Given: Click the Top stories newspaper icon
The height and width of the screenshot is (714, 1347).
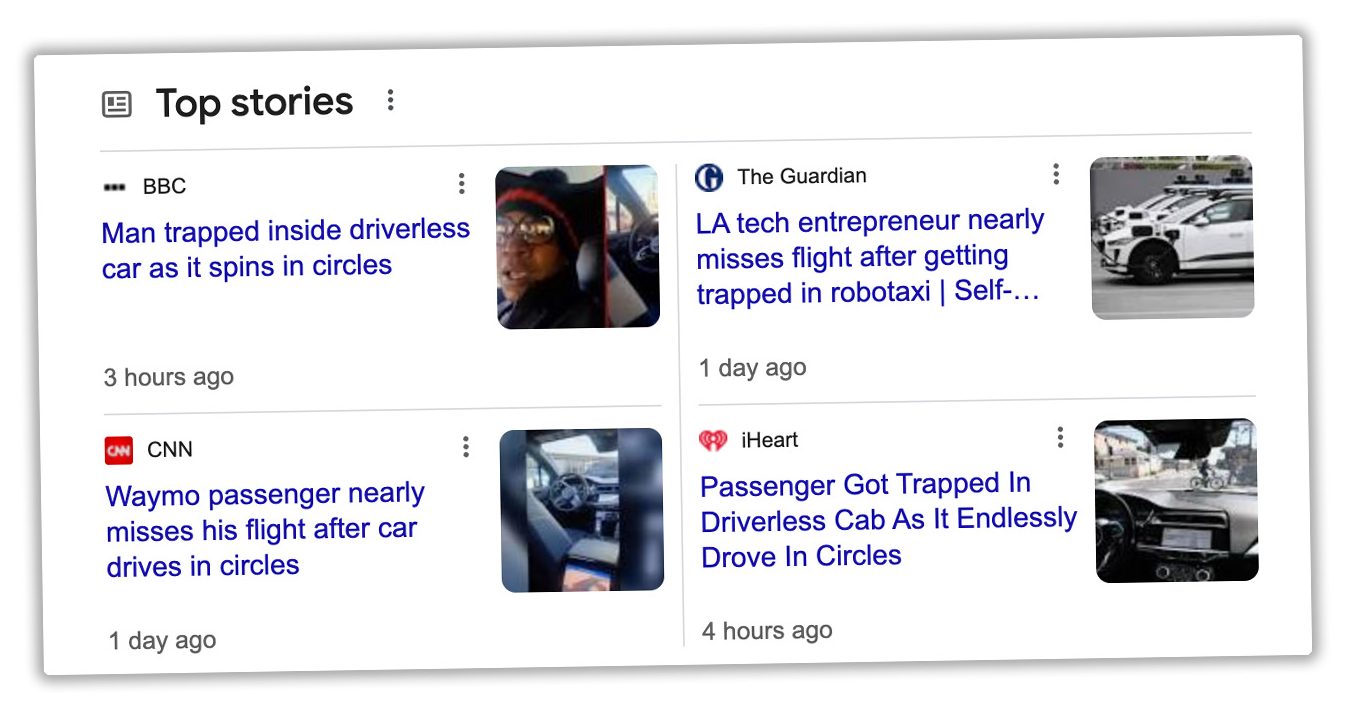Looking at the screenshot, I should (x=117, y=104).
